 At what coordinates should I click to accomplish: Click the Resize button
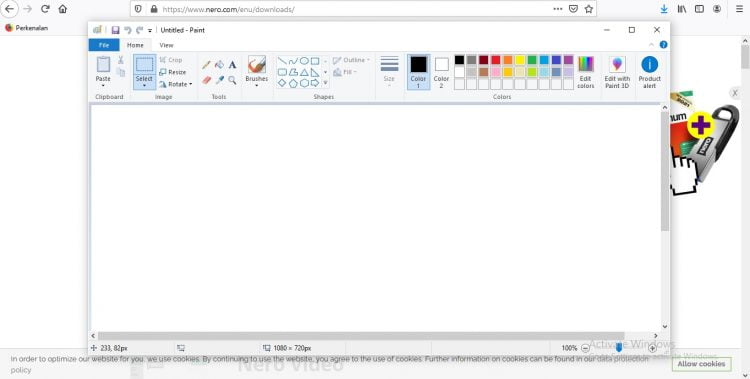click(173, 72)
